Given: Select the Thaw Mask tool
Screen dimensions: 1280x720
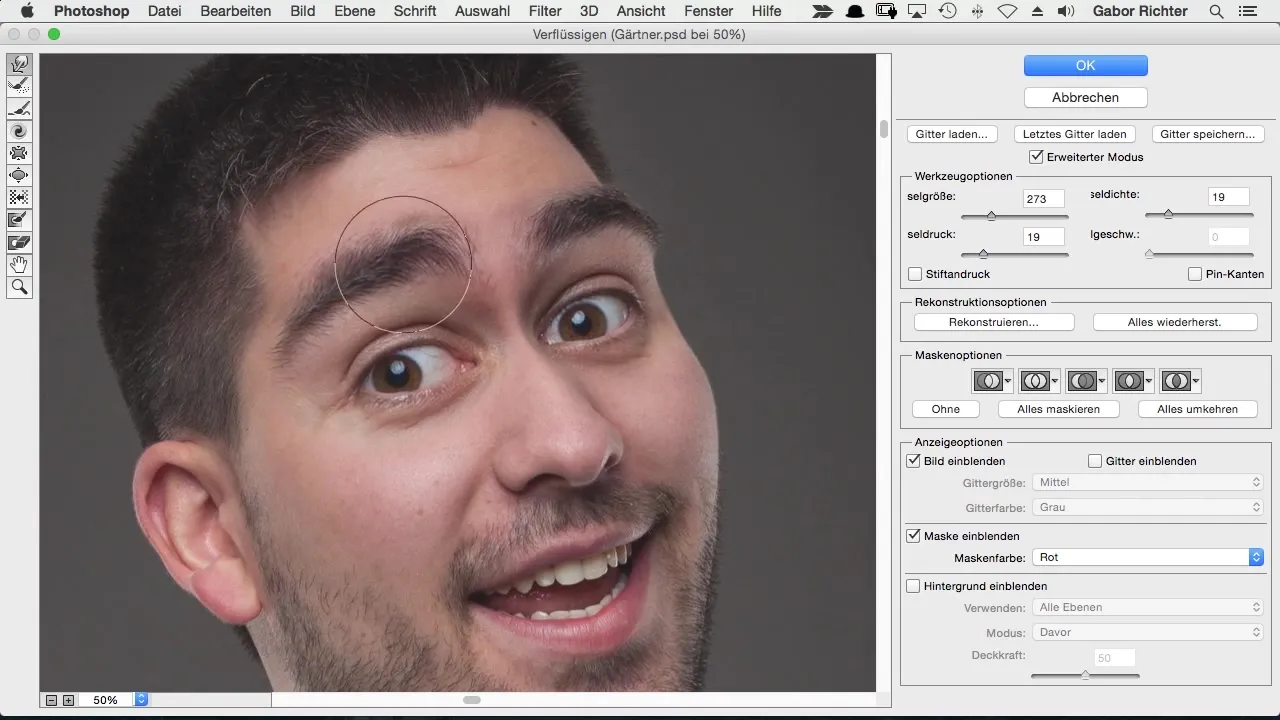Looking at the screenshot, I should coord(19,241).
